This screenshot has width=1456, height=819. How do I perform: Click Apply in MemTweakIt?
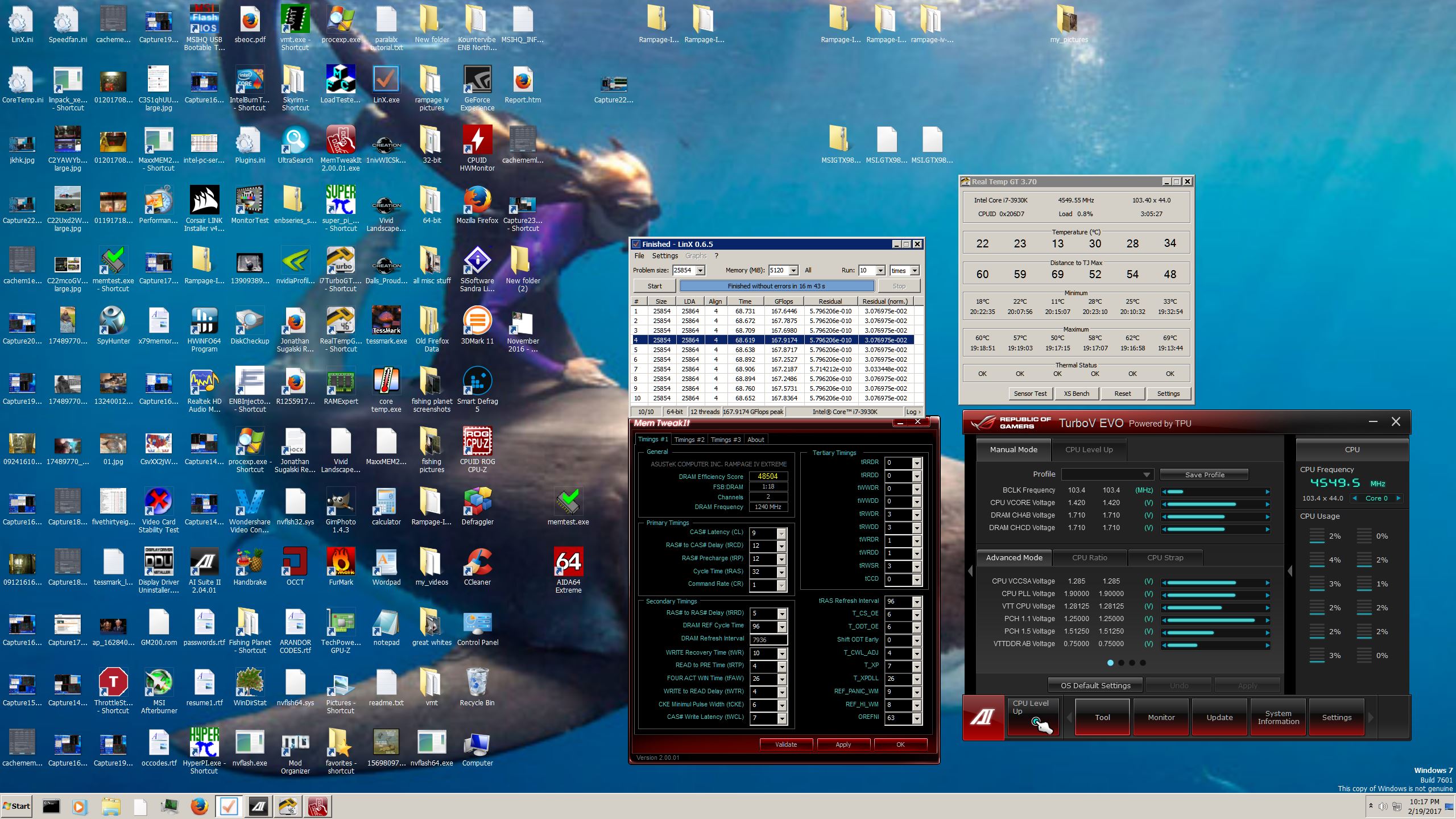tap(843, 744)
